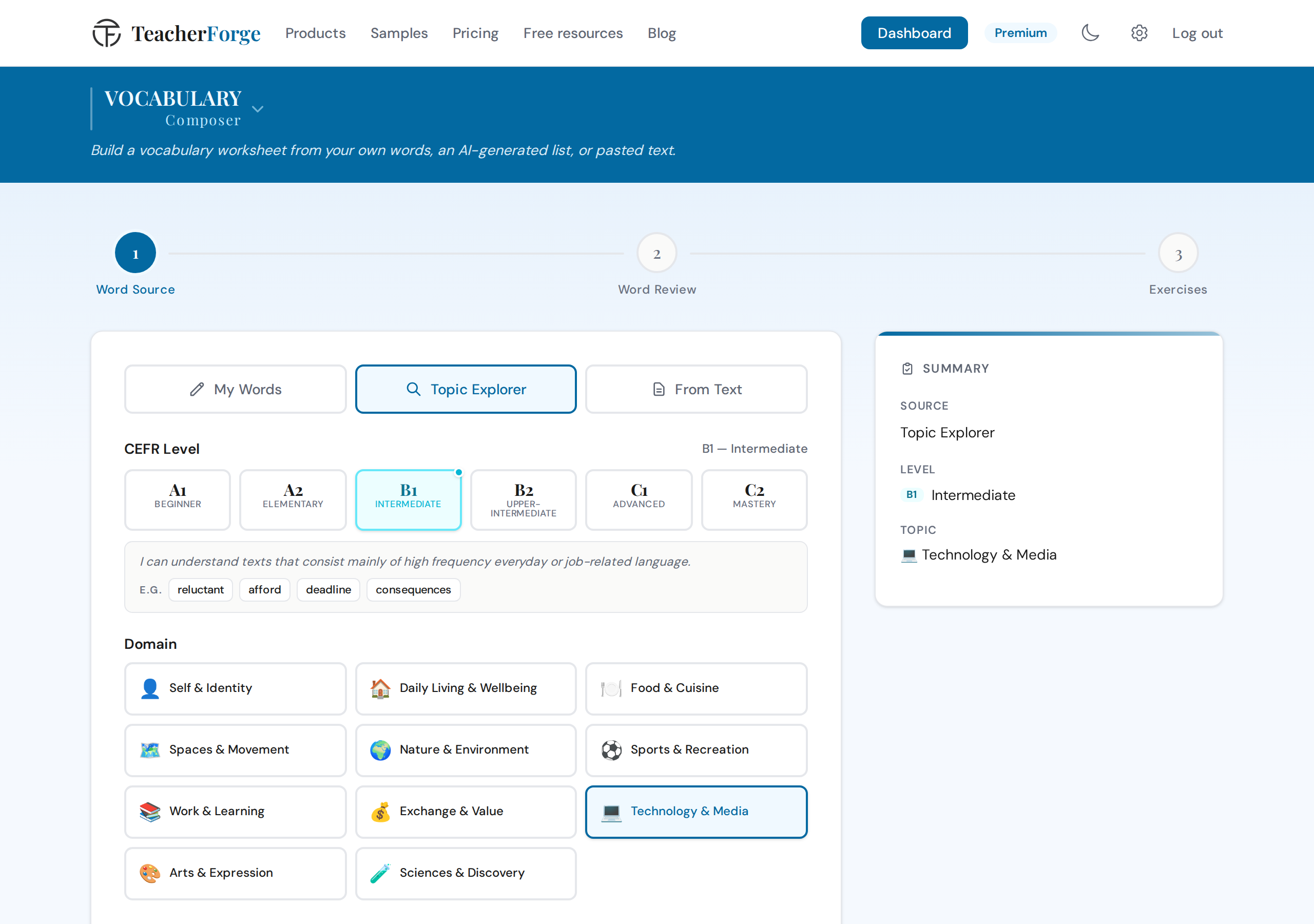The height and width of the screenshot is (924, 1314).
Task: Click the Self & Identity person icon
Action: click(x=150, y=688)
